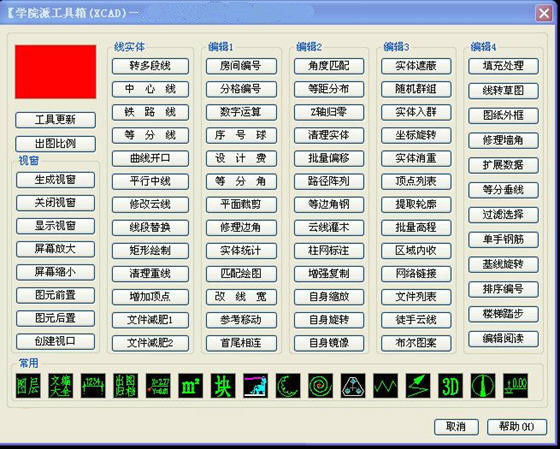Click the green spiral icon
Viewport: 560px width, 449px height.
pos(321,386)
